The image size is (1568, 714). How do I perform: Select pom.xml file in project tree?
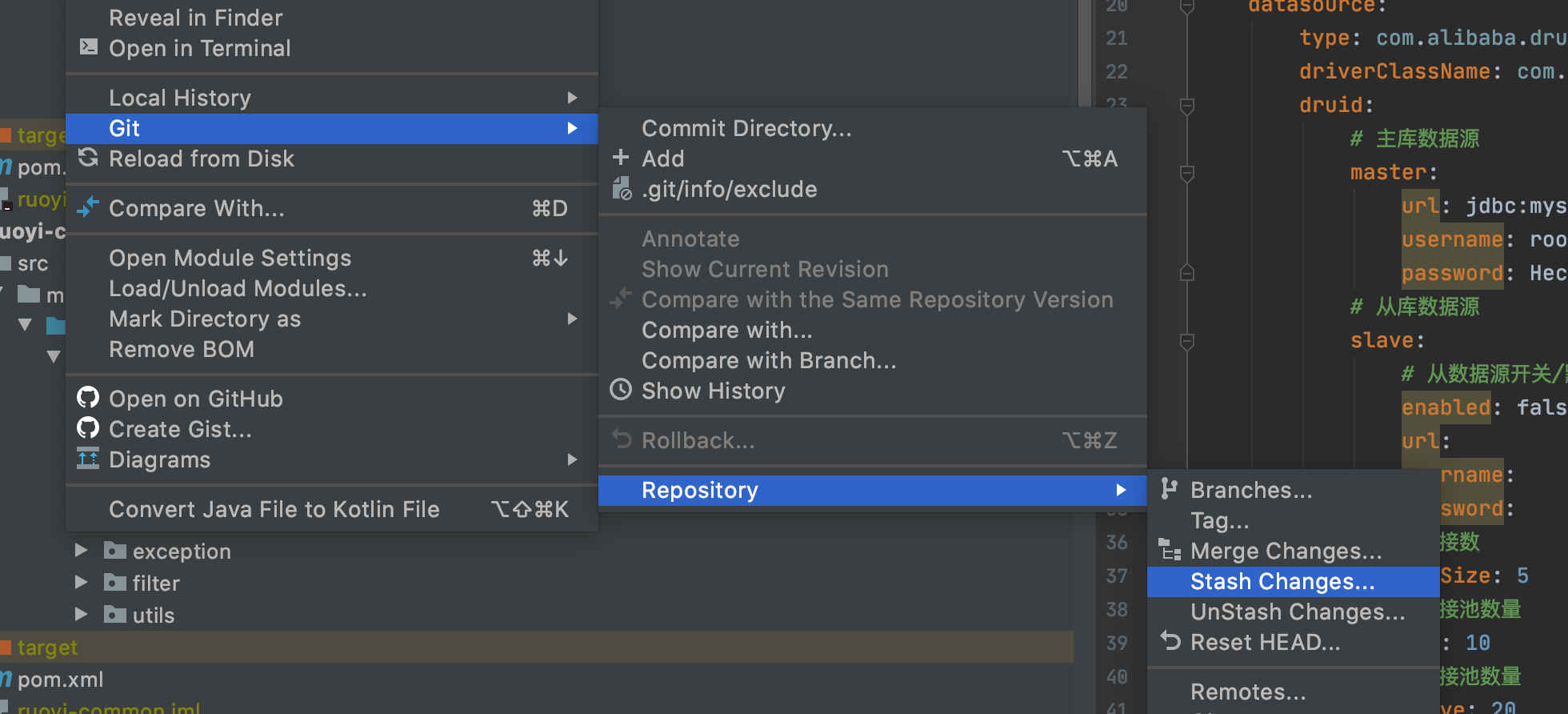(60, 680)
